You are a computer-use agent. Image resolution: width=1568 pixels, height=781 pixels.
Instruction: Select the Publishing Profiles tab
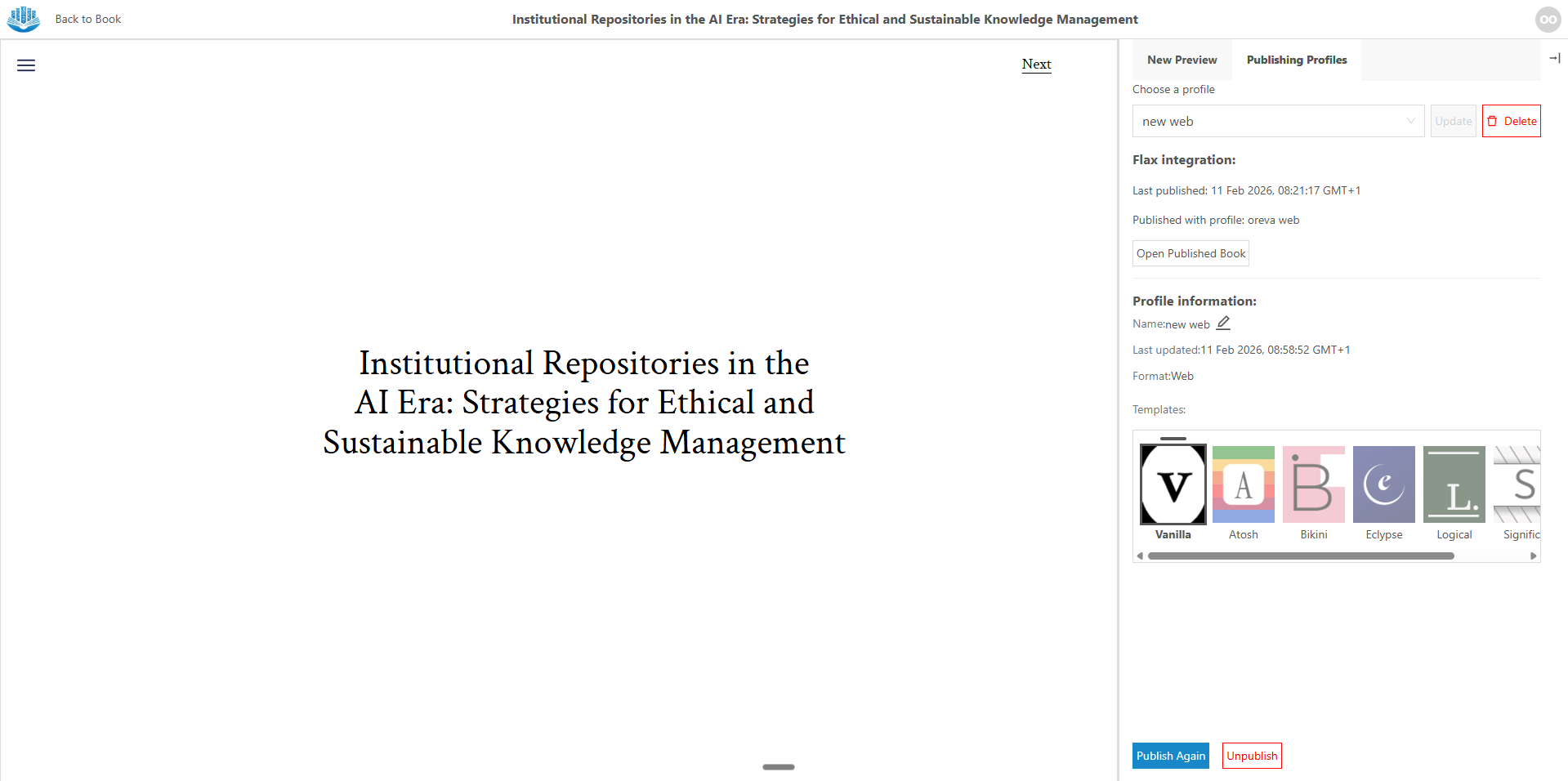tap(1296, 60)
